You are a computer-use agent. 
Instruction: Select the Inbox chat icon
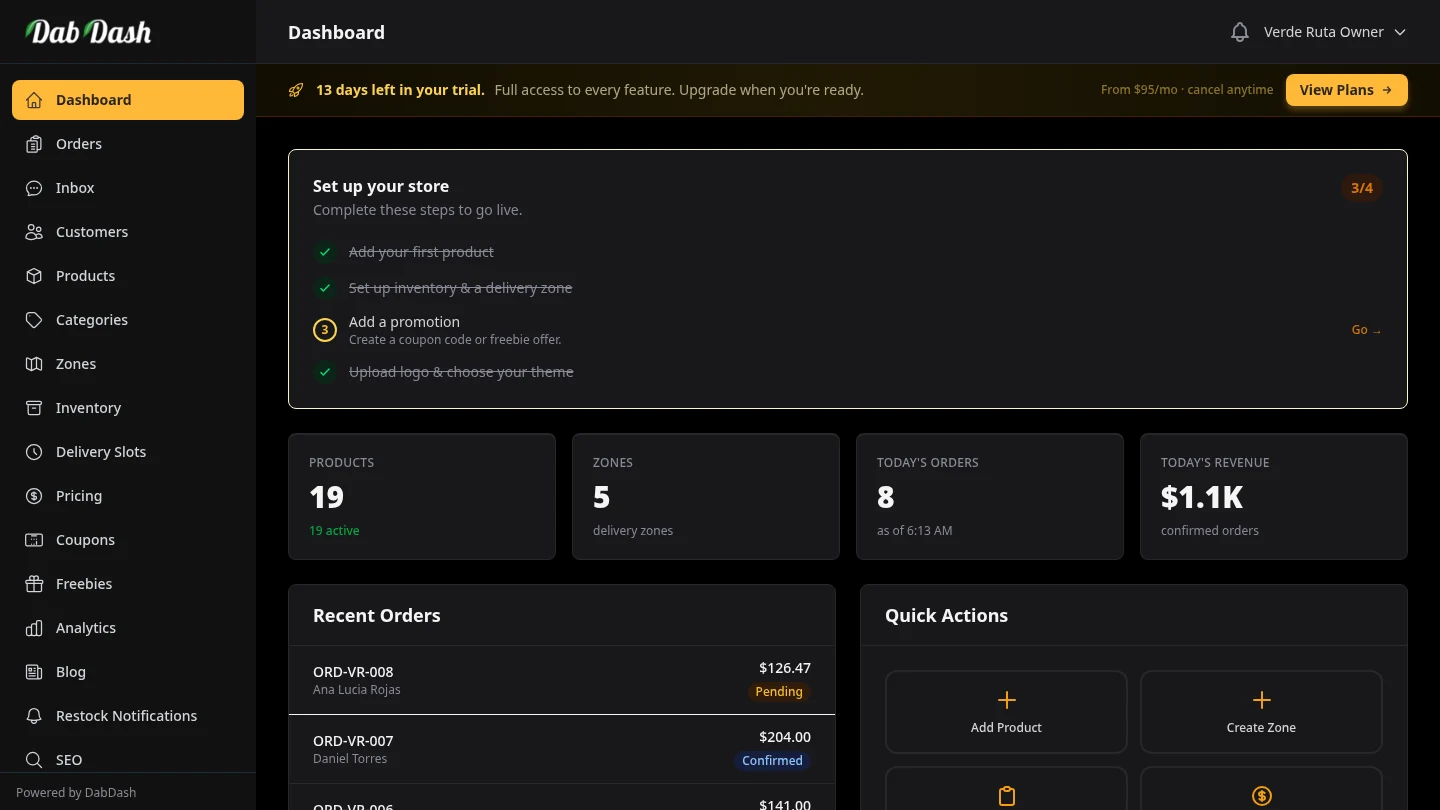click(34, 188)
